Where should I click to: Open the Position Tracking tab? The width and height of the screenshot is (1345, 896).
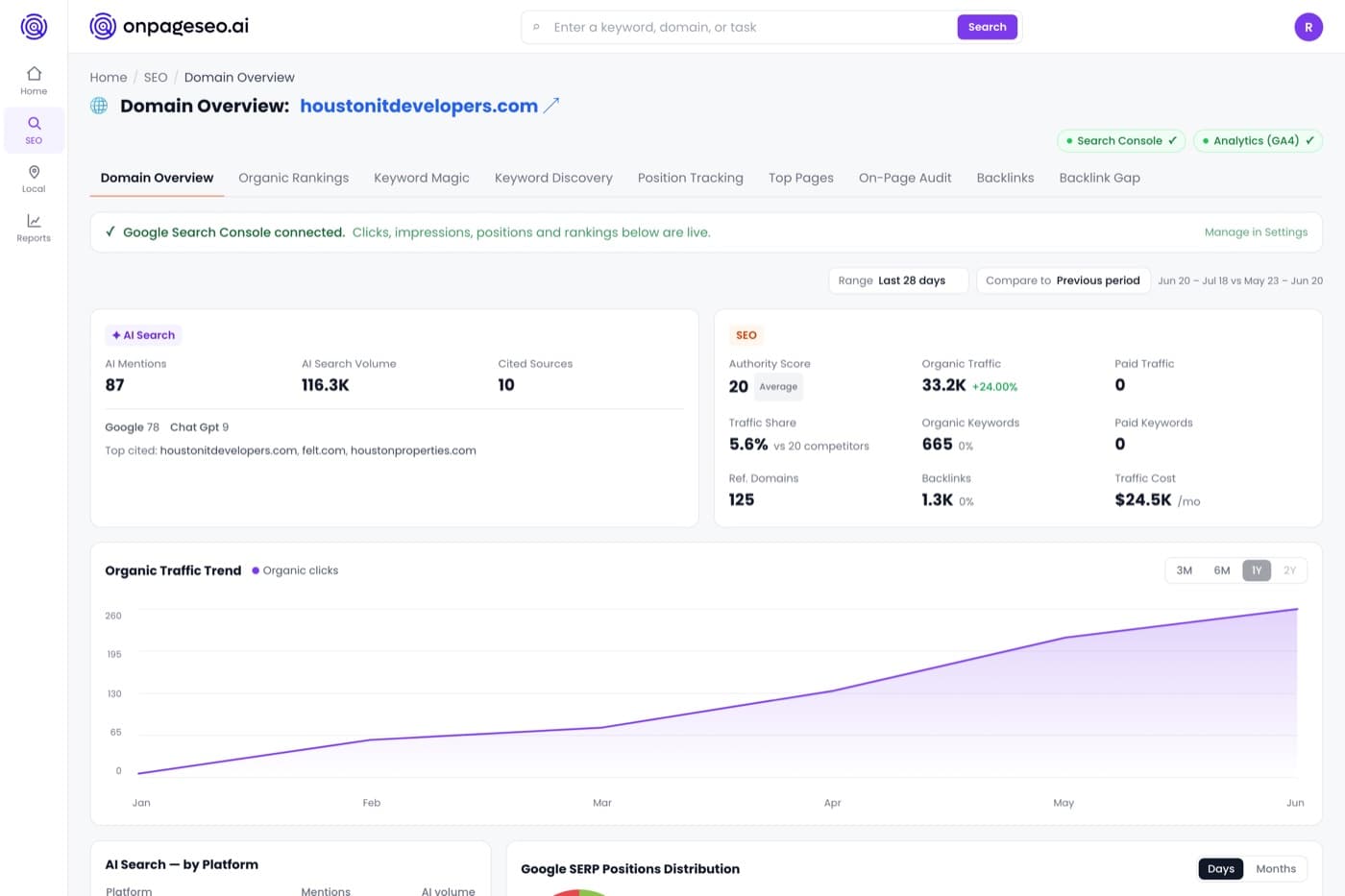pos(690,178)
